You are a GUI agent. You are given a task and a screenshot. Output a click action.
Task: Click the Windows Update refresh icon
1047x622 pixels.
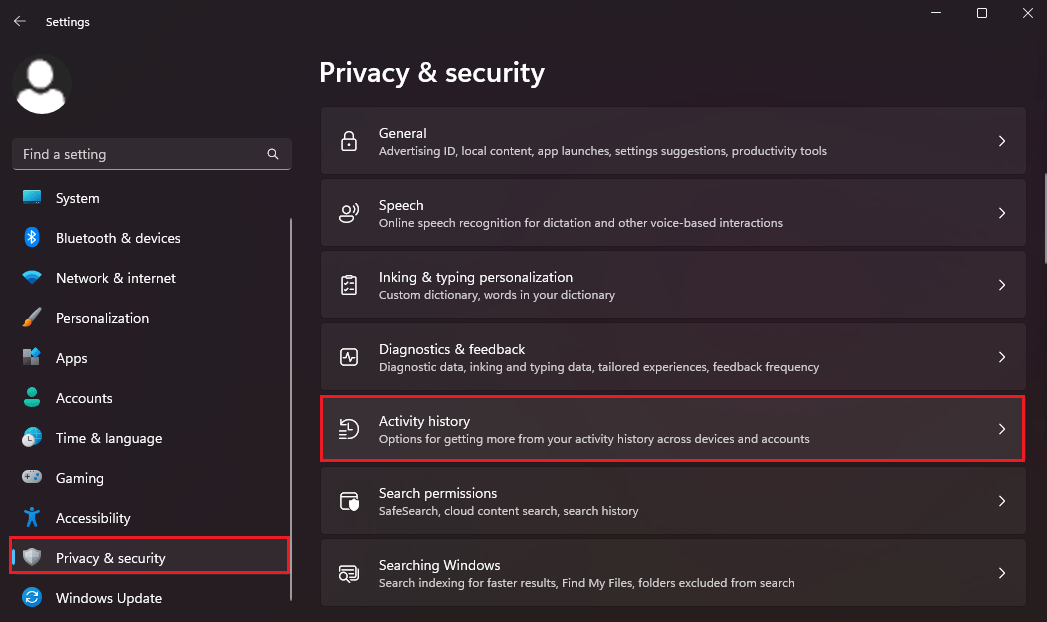pyautogui.click(x=31, y=597)
